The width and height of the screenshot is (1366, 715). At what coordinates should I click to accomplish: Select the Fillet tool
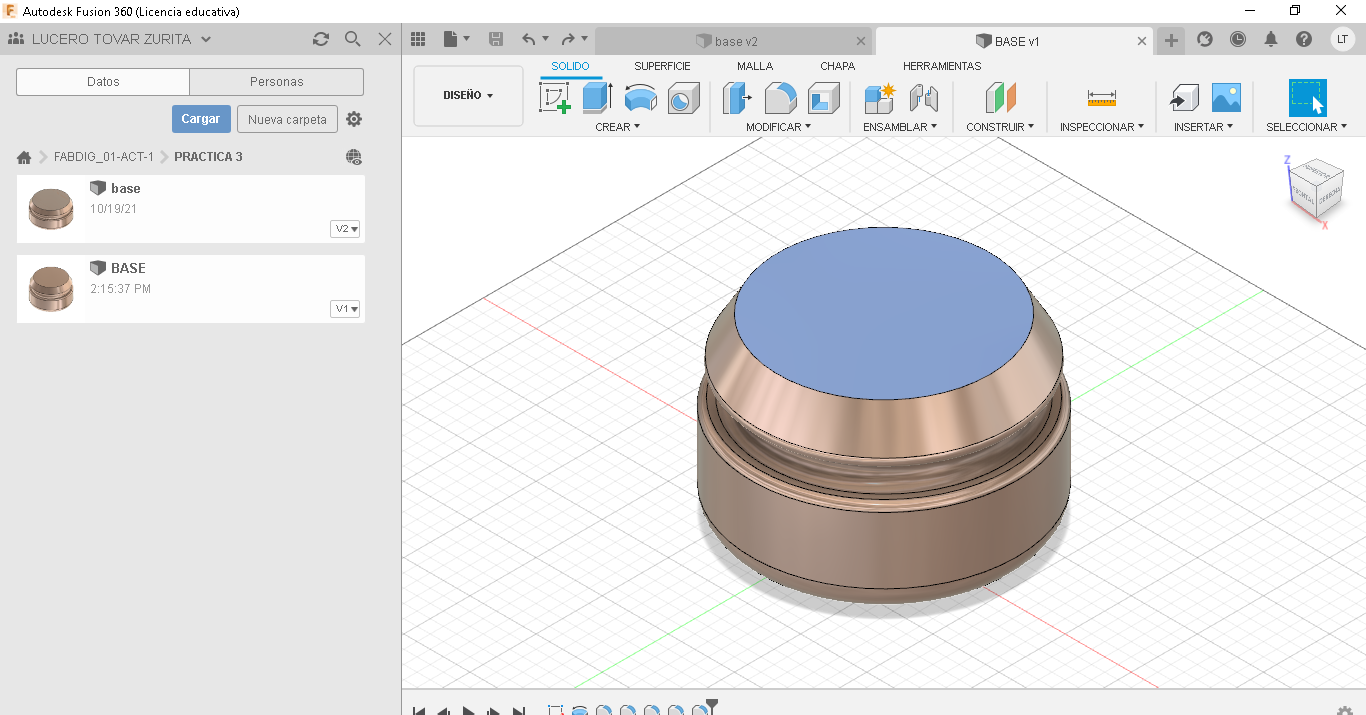pos(780,98)
